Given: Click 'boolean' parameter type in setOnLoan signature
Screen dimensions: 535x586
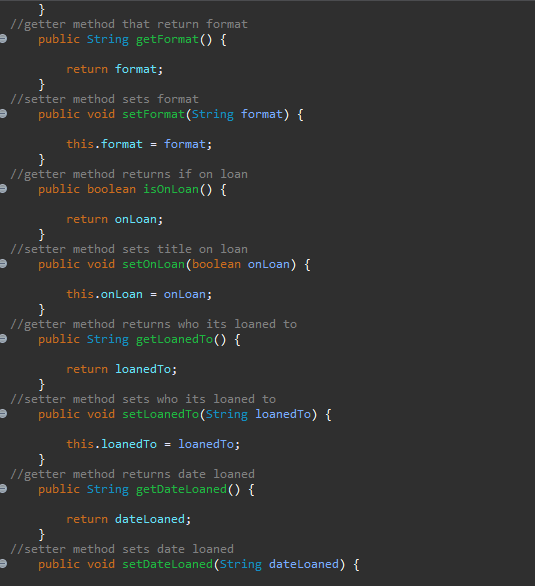Looking at the screenshot, I should (216, 264).
